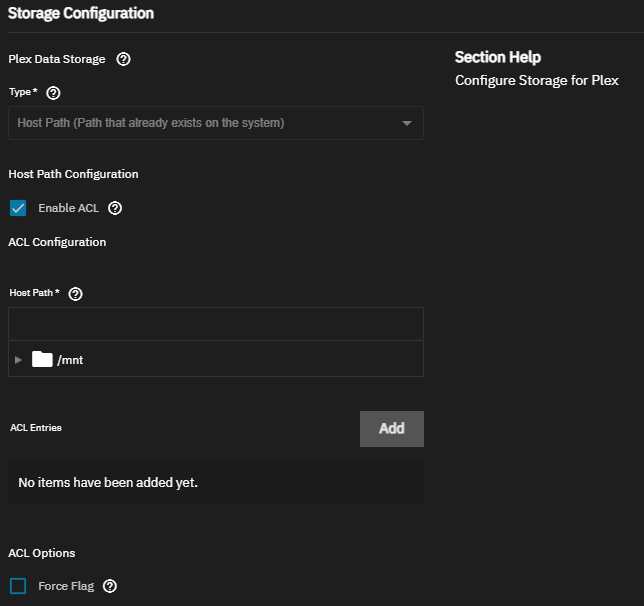This screenshot has width=644, height=606.
Task: Click the Force Flag label text
Action: tap(66, 586)
